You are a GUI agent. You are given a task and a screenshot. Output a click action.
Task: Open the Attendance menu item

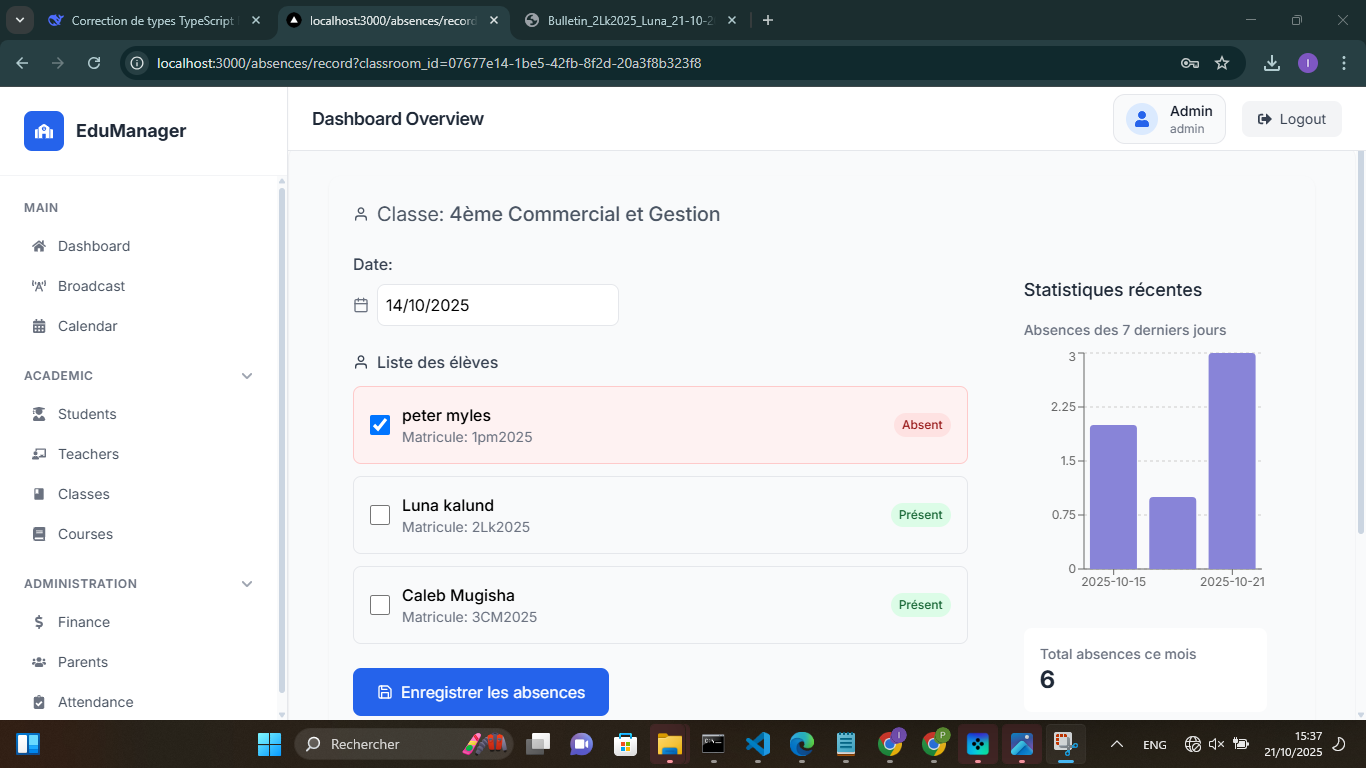click(95, 702)
